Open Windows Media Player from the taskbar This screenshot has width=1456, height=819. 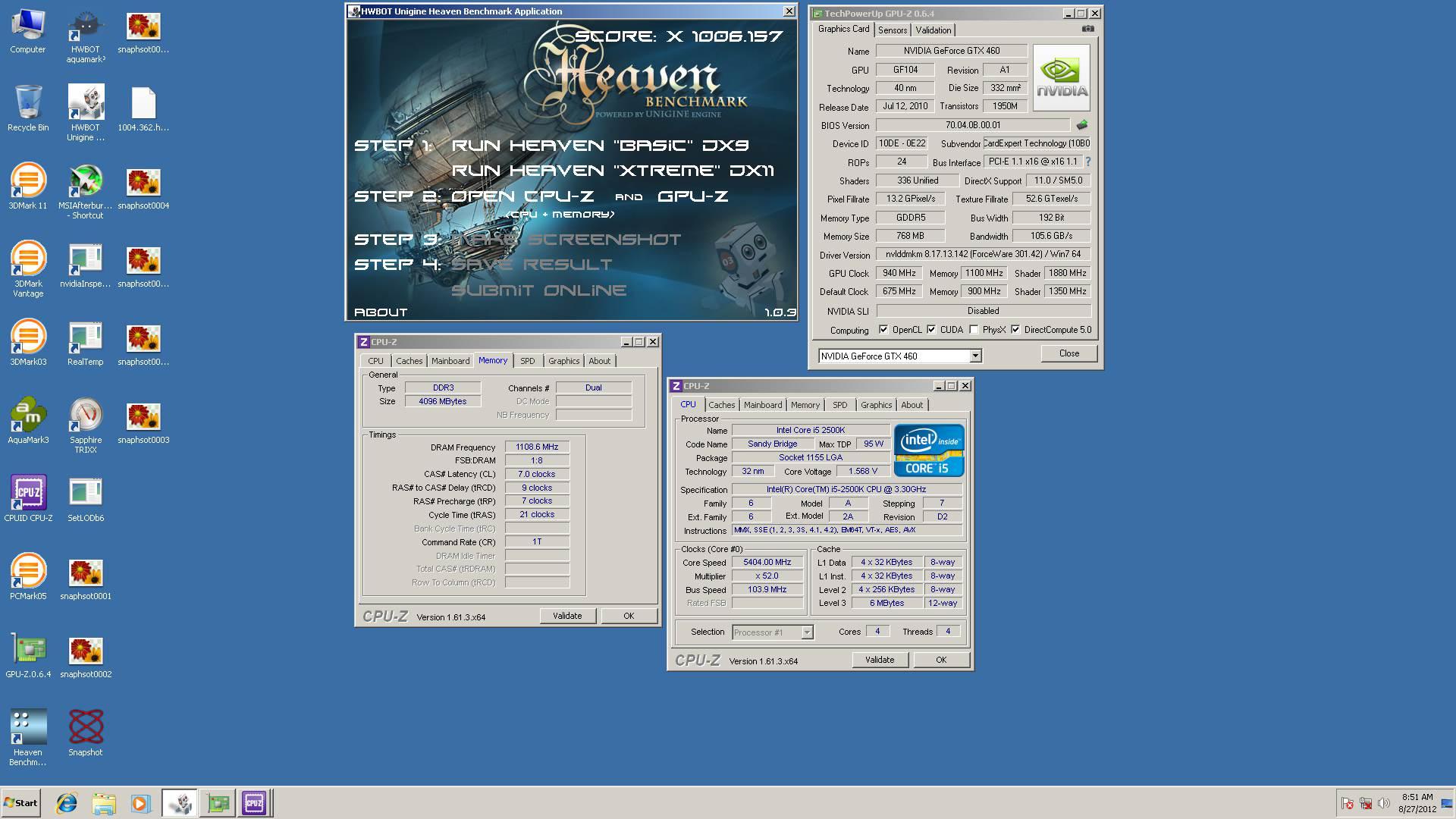coord(140,803)
